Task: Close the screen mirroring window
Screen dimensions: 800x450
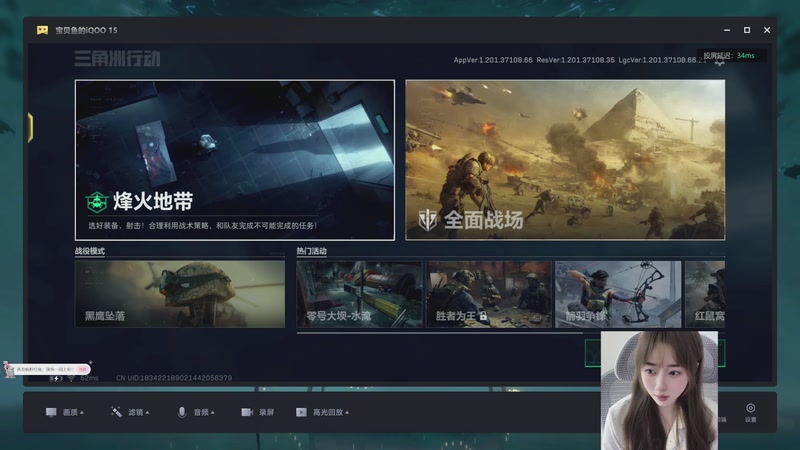Action: click(x=767, y=30)
